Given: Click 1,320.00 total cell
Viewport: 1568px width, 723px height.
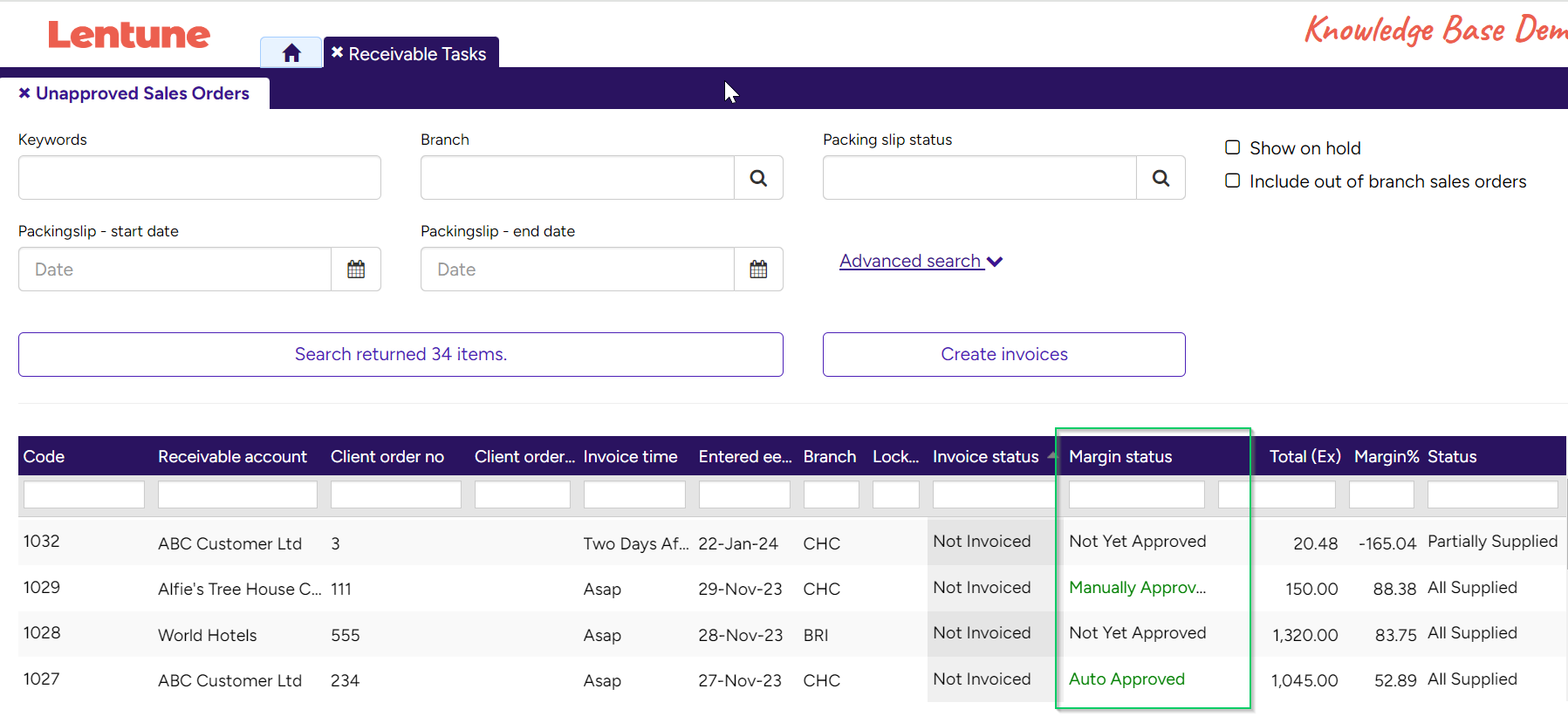Looking at the screenshot, I should click(x=1305, y=636).
